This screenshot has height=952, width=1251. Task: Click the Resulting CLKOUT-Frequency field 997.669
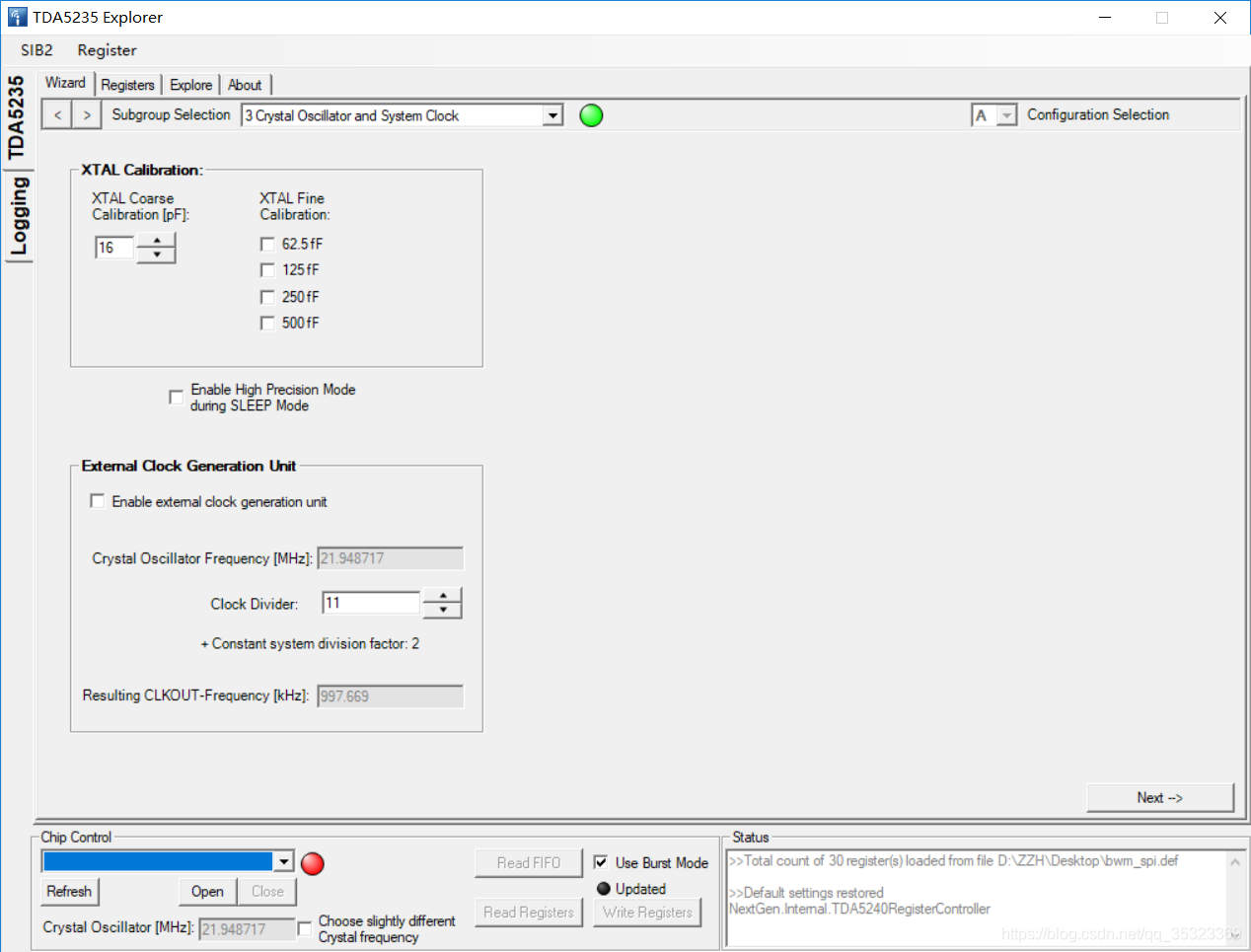pyautogui.click(x=390, y=696)
